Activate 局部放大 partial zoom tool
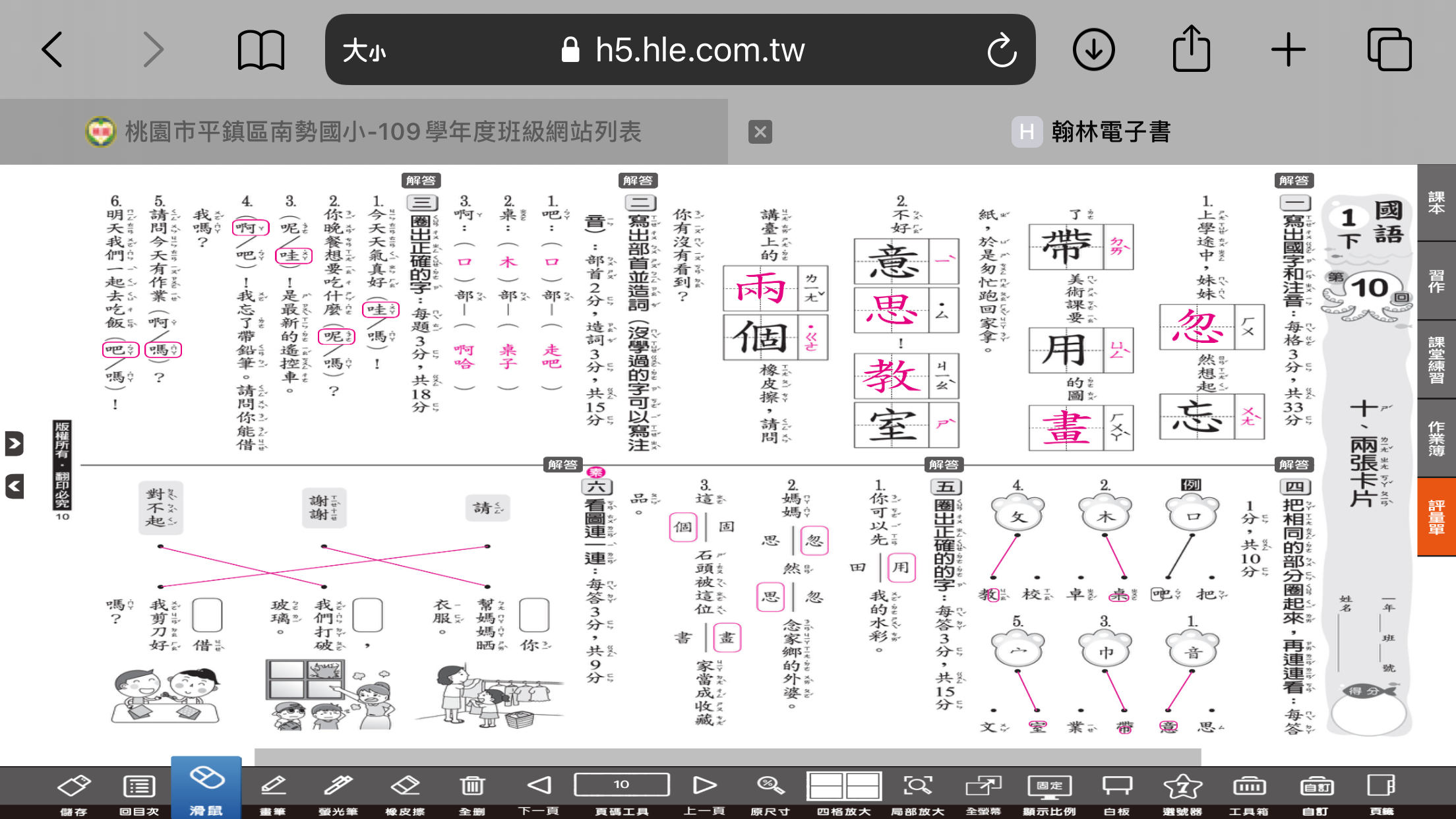 tap(918, 793)
